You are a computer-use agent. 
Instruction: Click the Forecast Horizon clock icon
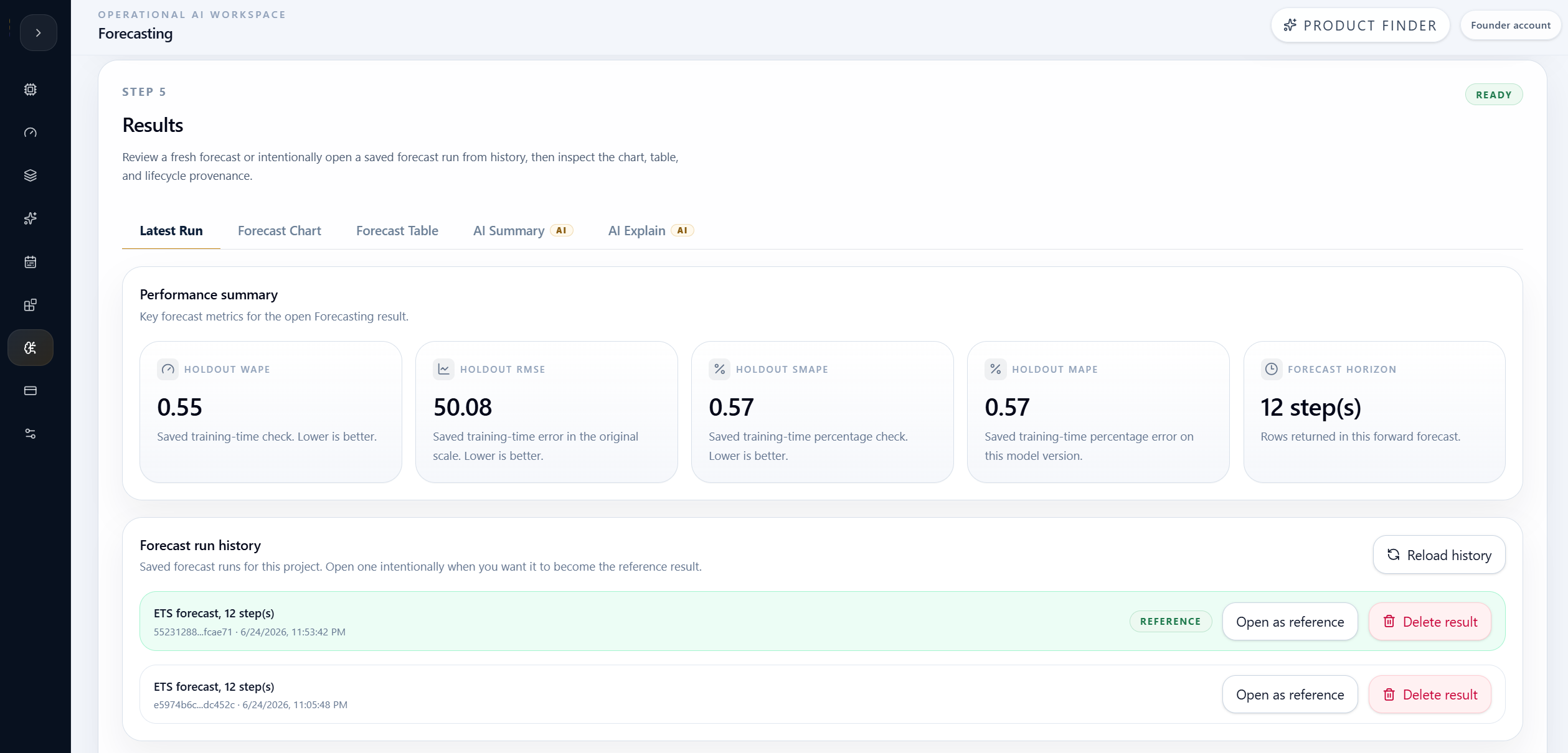click(1271, 369)
